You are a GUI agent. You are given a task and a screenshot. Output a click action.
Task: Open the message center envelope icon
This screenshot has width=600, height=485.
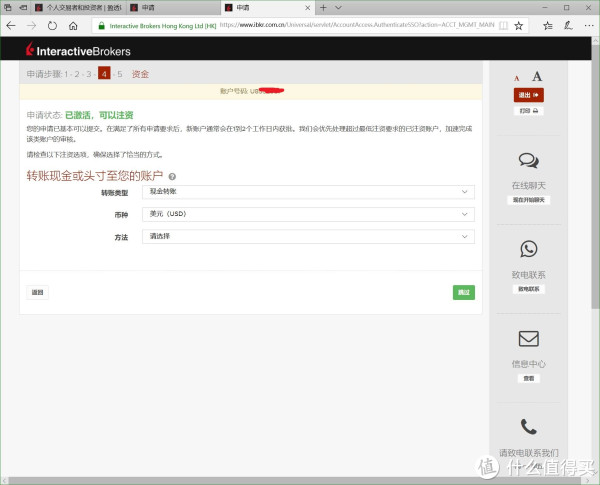pos(529,339)
